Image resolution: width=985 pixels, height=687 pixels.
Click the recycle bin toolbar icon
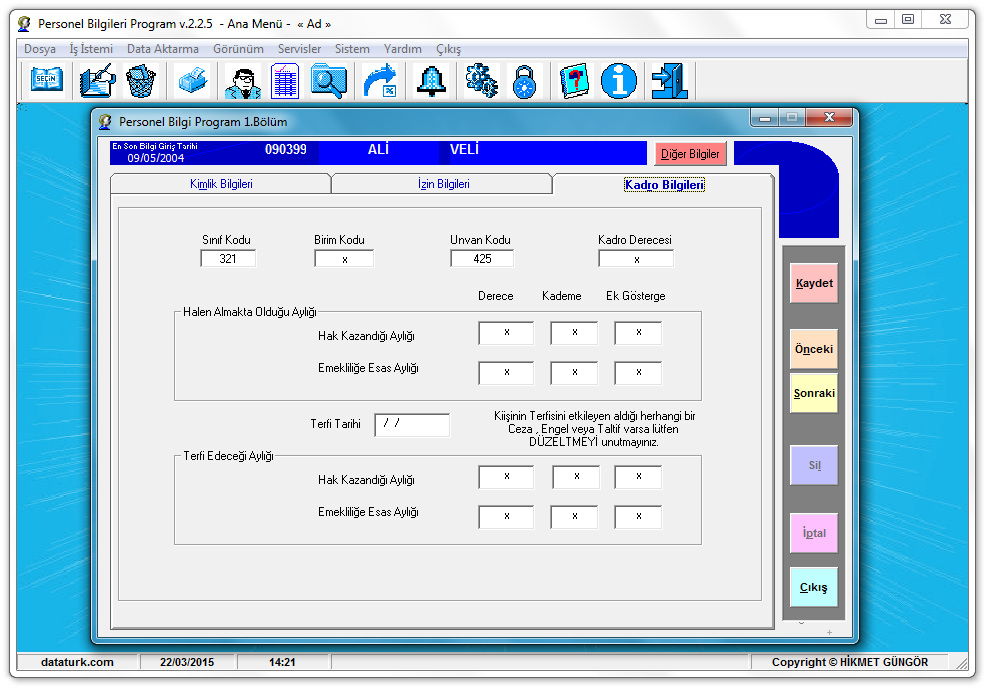pyautogui.click(x=141, y=81)
